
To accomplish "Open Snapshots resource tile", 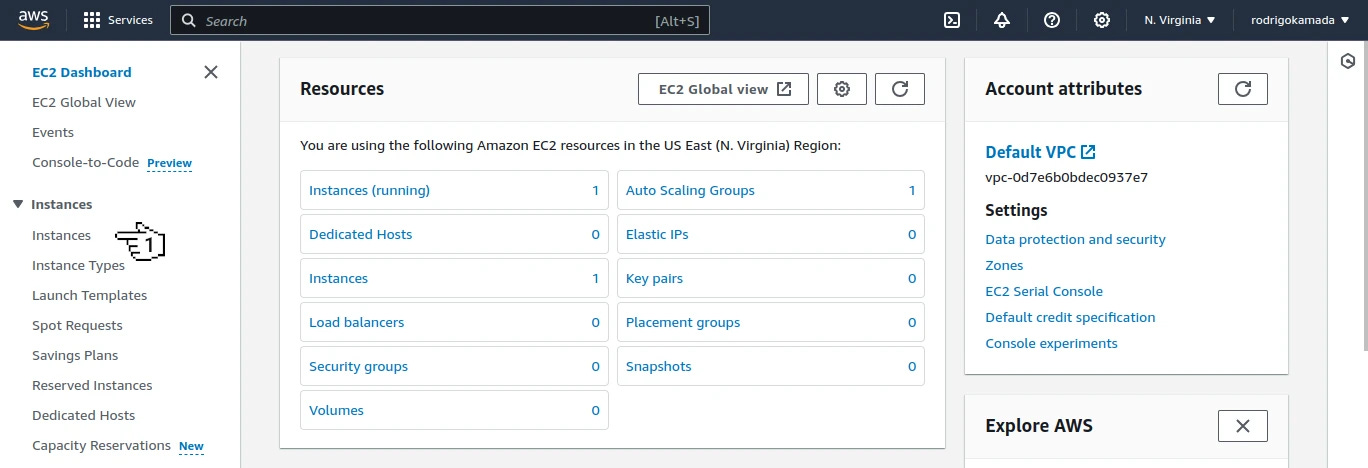I will 771,366.
